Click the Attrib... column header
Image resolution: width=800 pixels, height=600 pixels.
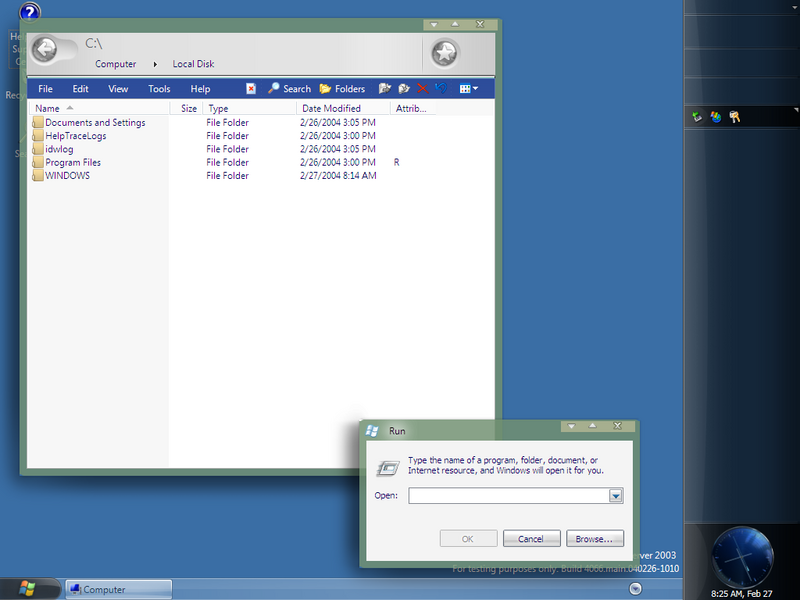413,108
